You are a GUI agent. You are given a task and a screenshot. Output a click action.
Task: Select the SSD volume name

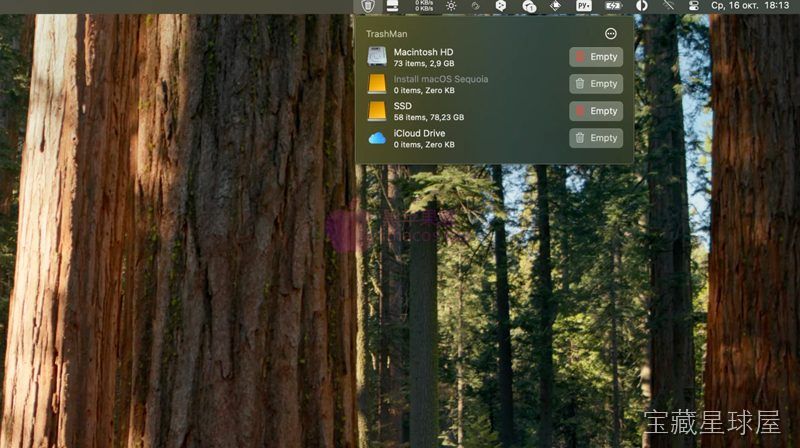click(403, 106)
